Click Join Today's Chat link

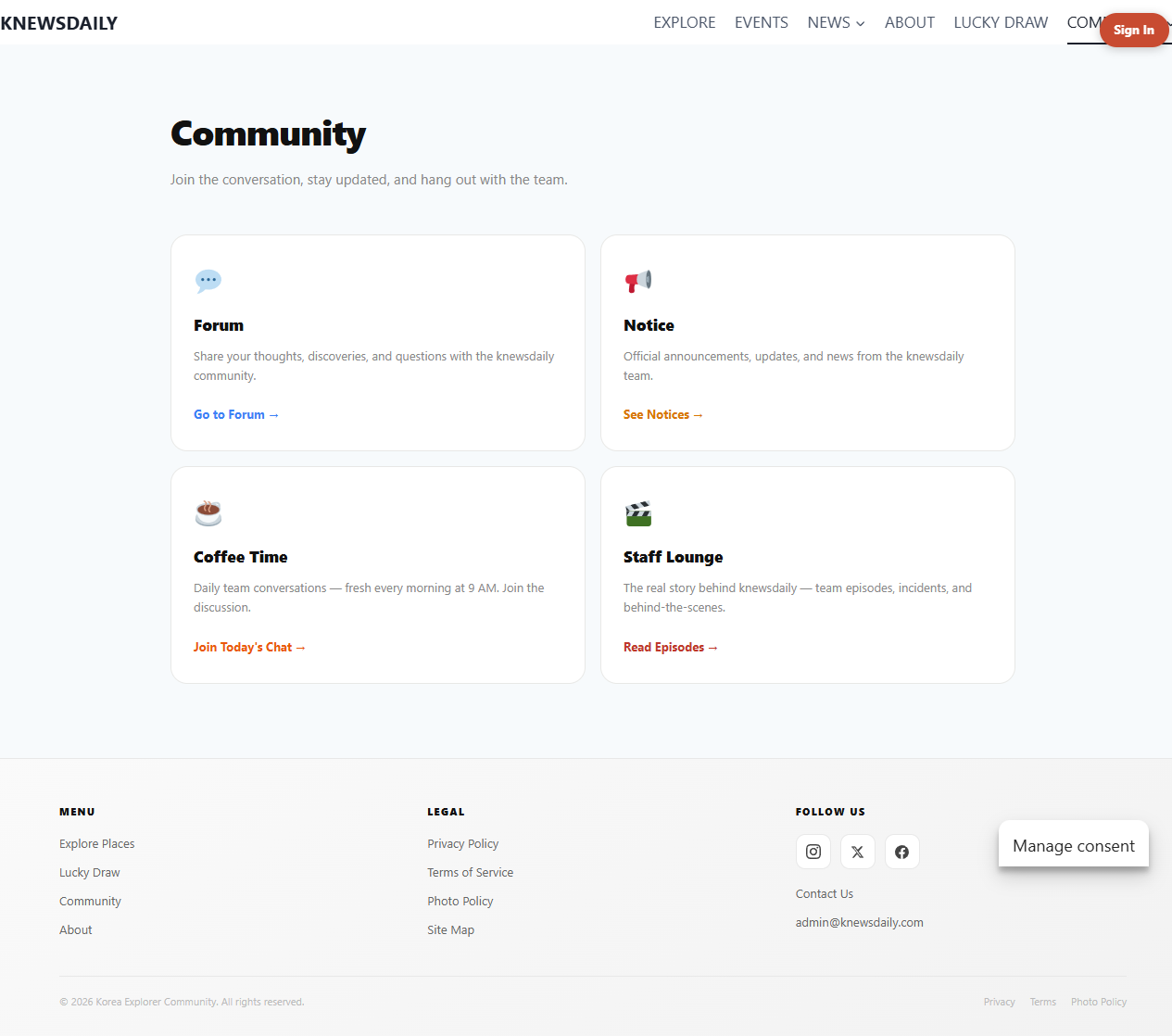[x=249, y=647]
